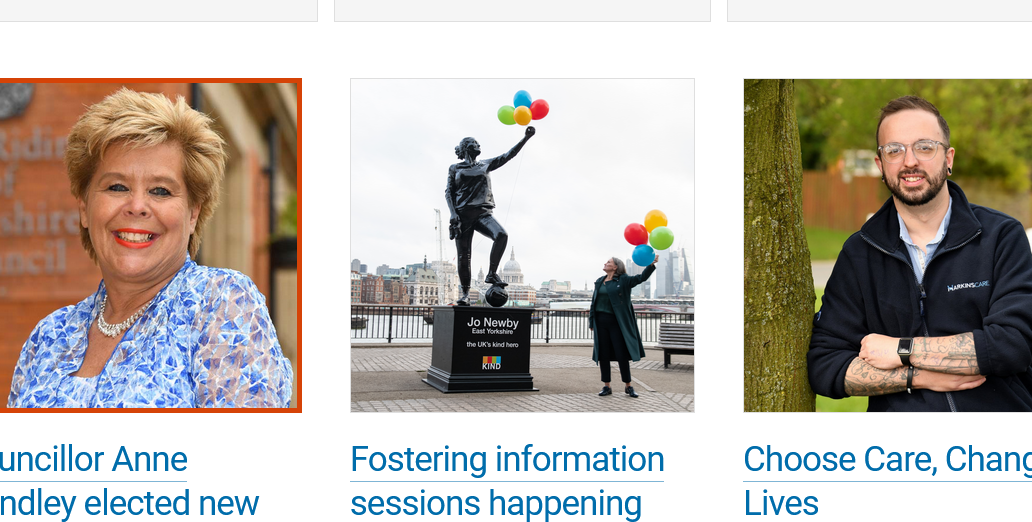Click the football under the statue's foot
Screen dimensions: 1032x522
click(496, 296)
